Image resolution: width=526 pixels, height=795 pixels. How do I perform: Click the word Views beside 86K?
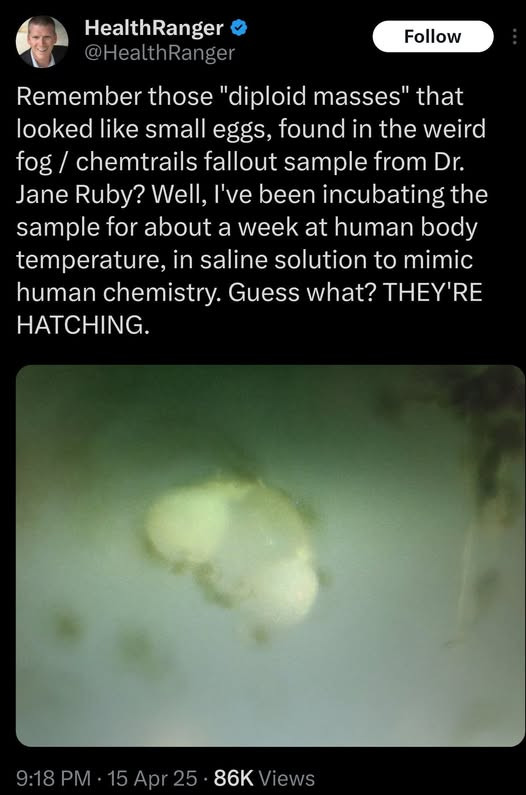tap(287, 778)
